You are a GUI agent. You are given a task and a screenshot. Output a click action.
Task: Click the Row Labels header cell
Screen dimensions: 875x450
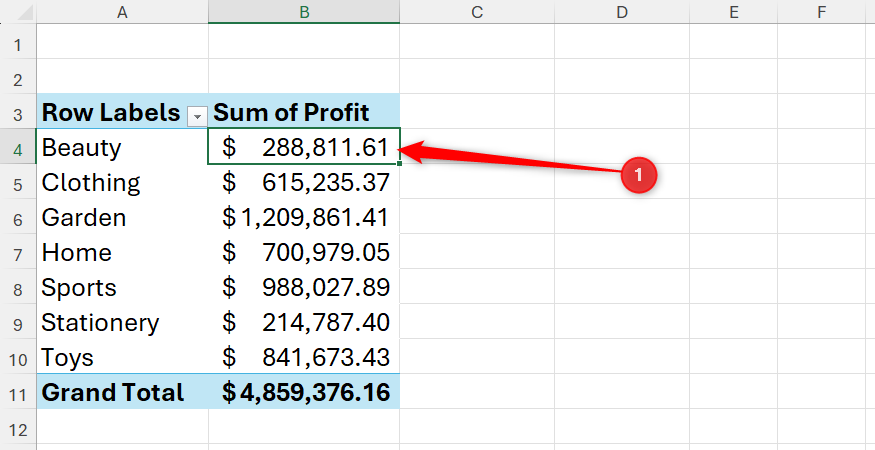pyautogui.click(x=122, y=111)
